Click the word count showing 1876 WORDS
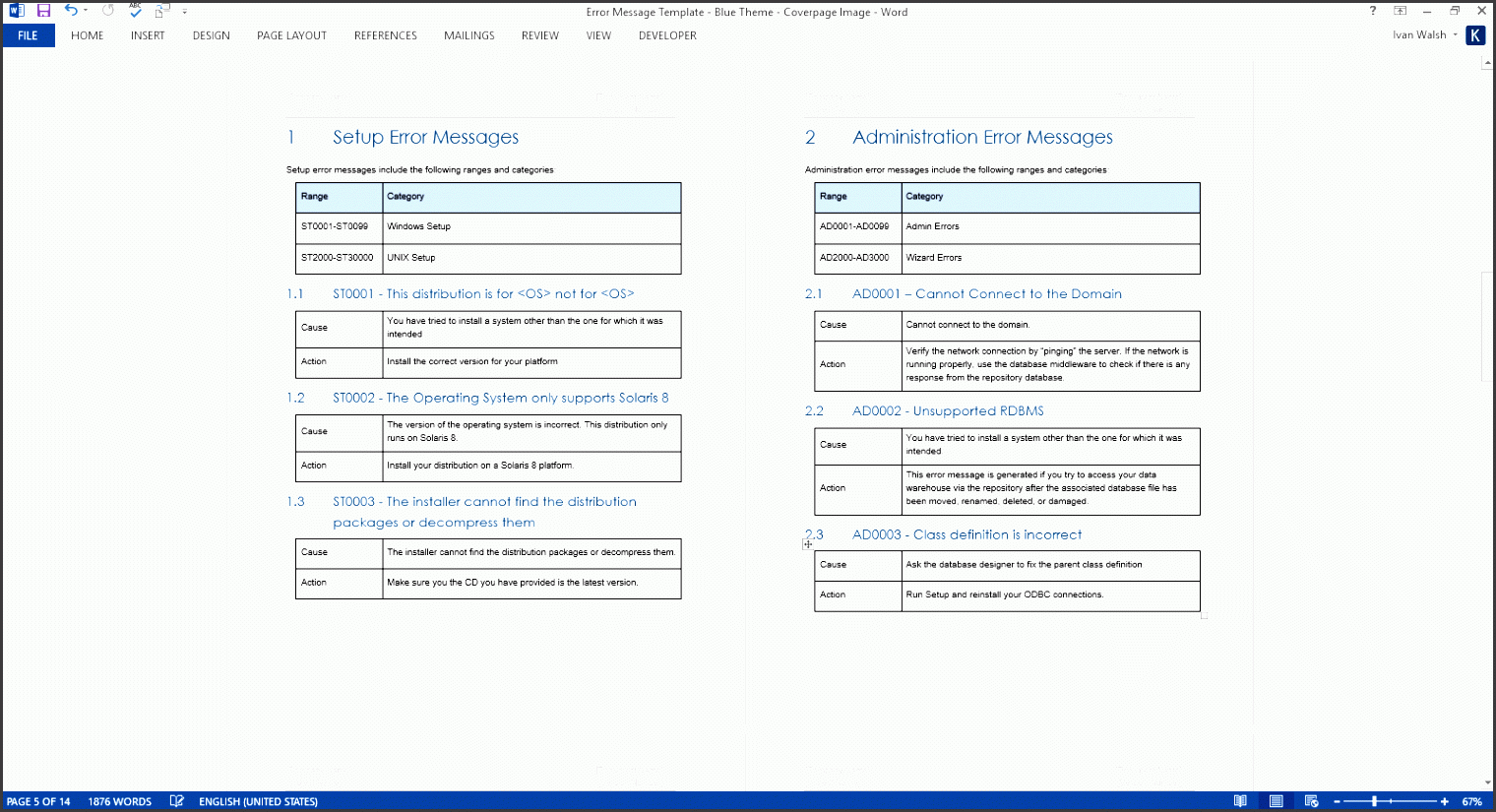Image resolution: width=1496 pixels, height=812 pixels. point(120,801)
